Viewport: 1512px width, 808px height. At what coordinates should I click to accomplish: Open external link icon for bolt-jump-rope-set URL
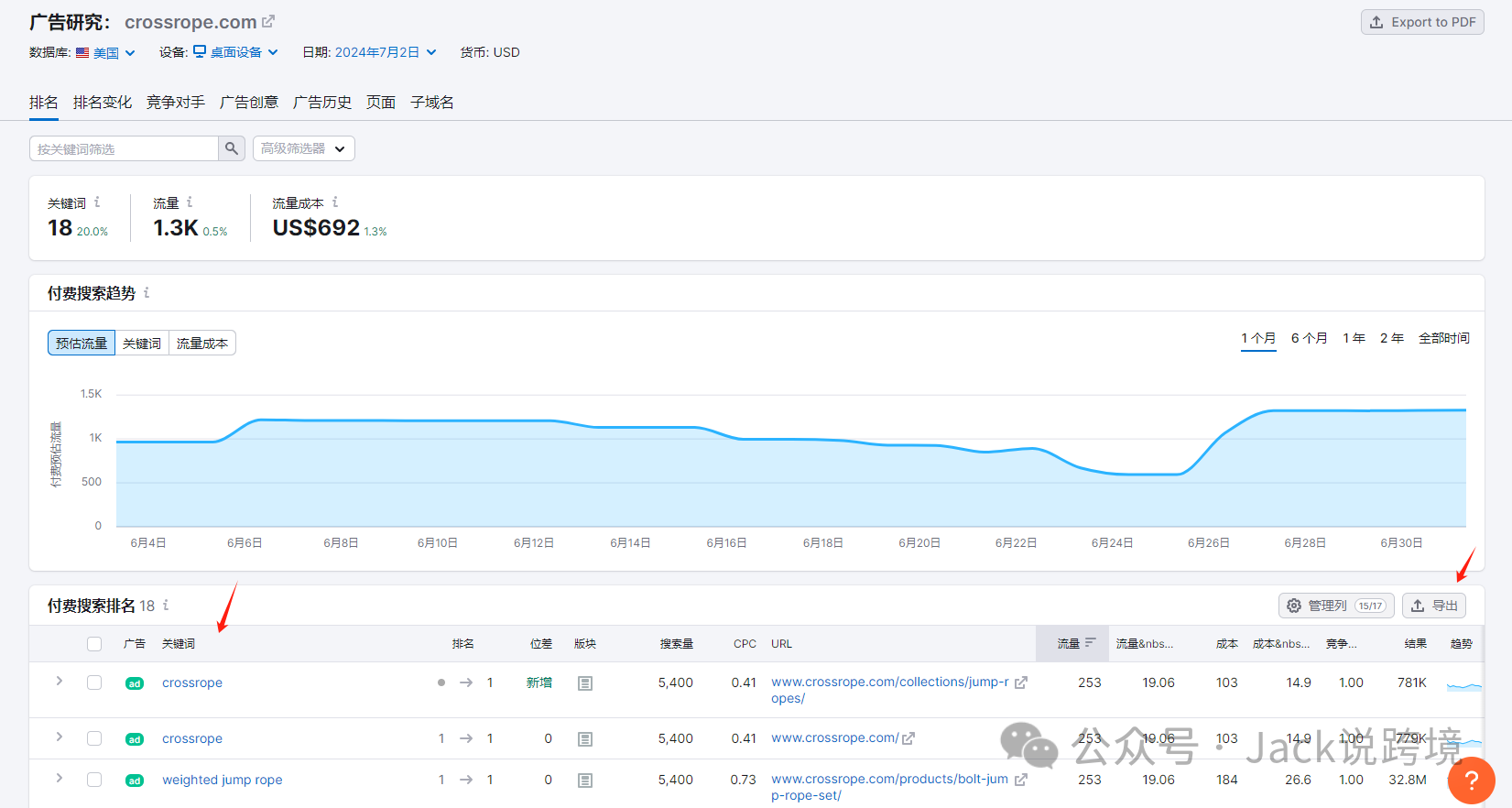pos(1021,780)
